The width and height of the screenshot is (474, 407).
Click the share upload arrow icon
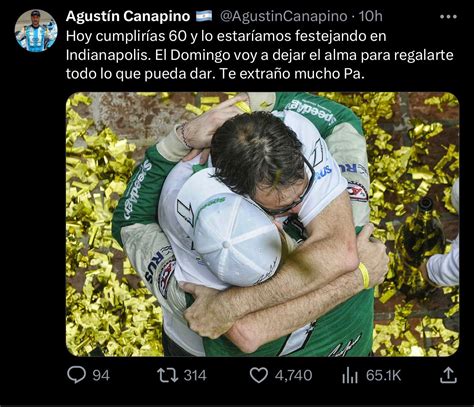point(448,375)
